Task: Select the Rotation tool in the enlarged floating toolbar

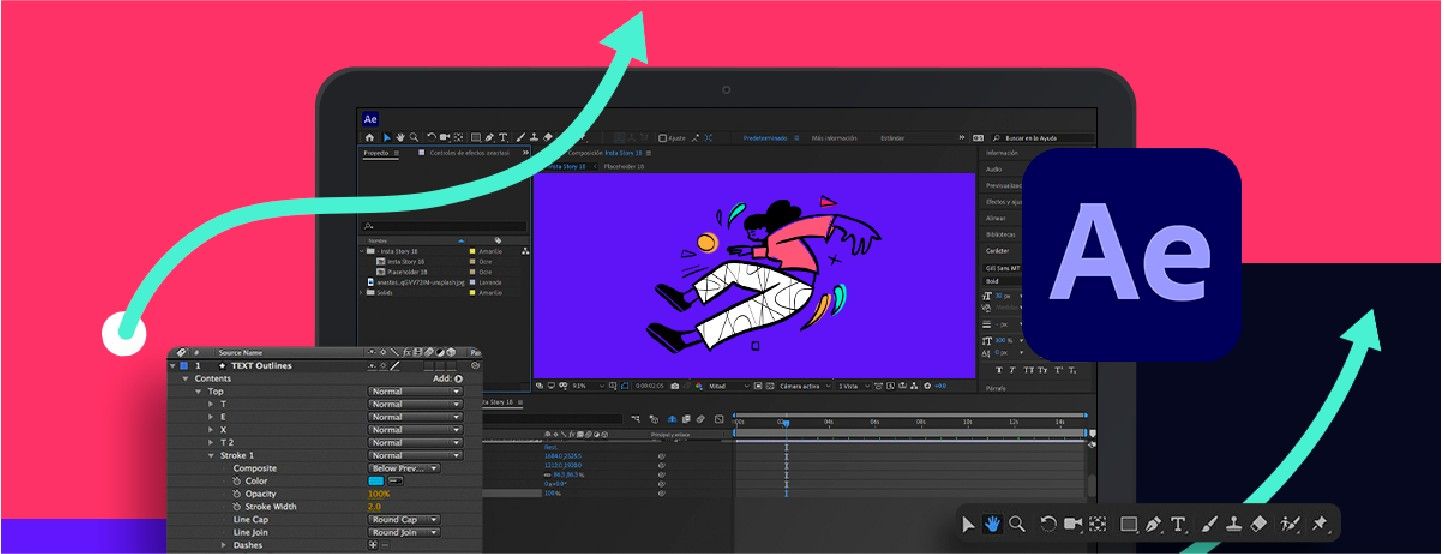Action: pos(1048,523)
